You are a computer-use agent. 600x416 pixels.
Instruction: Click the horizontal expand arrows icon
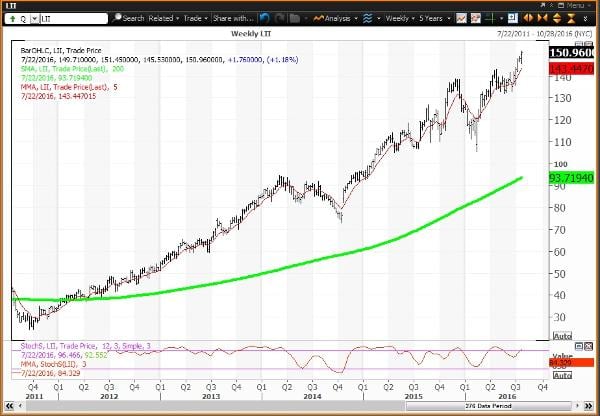point(528,18)
